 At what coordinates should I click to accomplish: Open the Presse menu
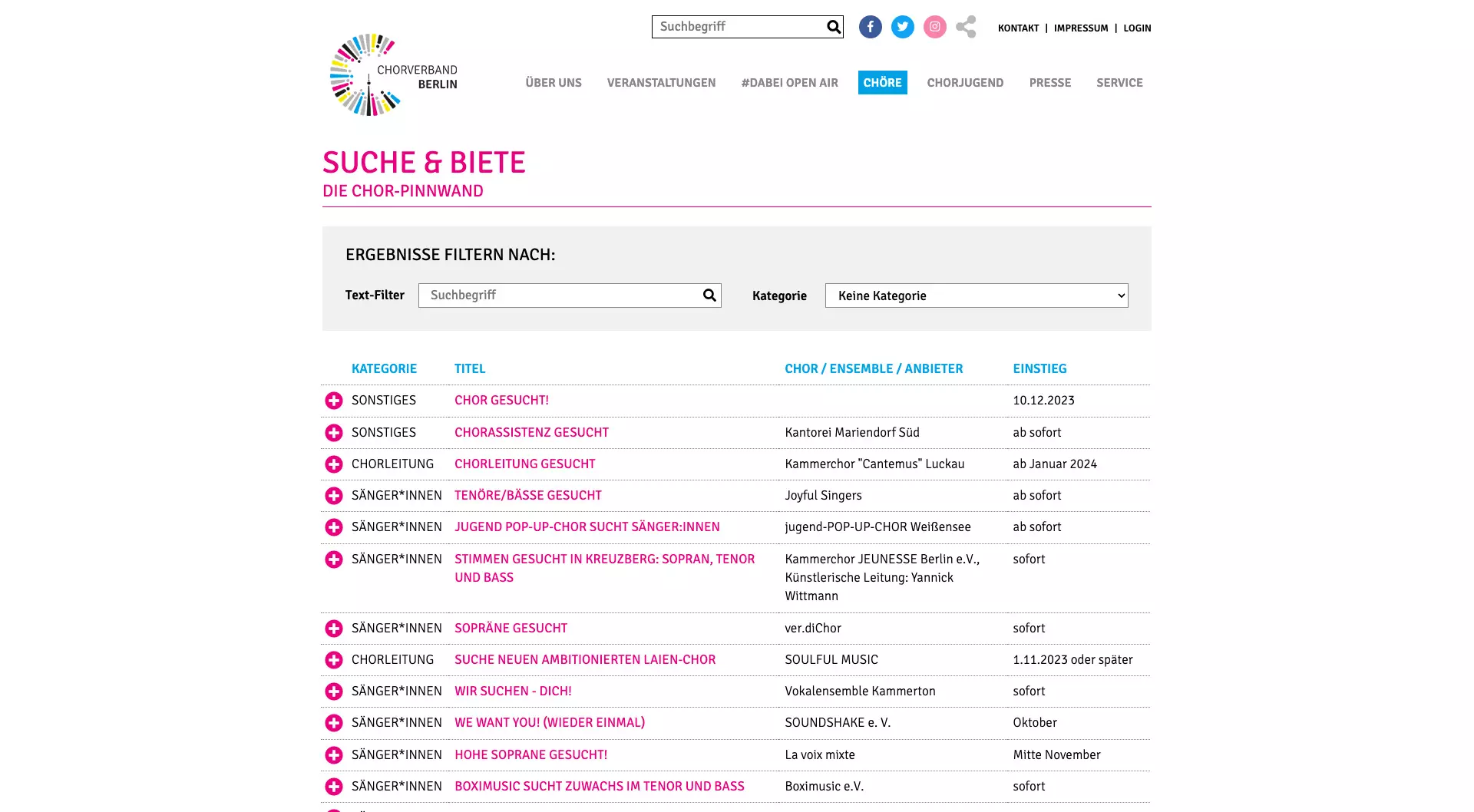pyautogui.click(x=1049, y=83)
